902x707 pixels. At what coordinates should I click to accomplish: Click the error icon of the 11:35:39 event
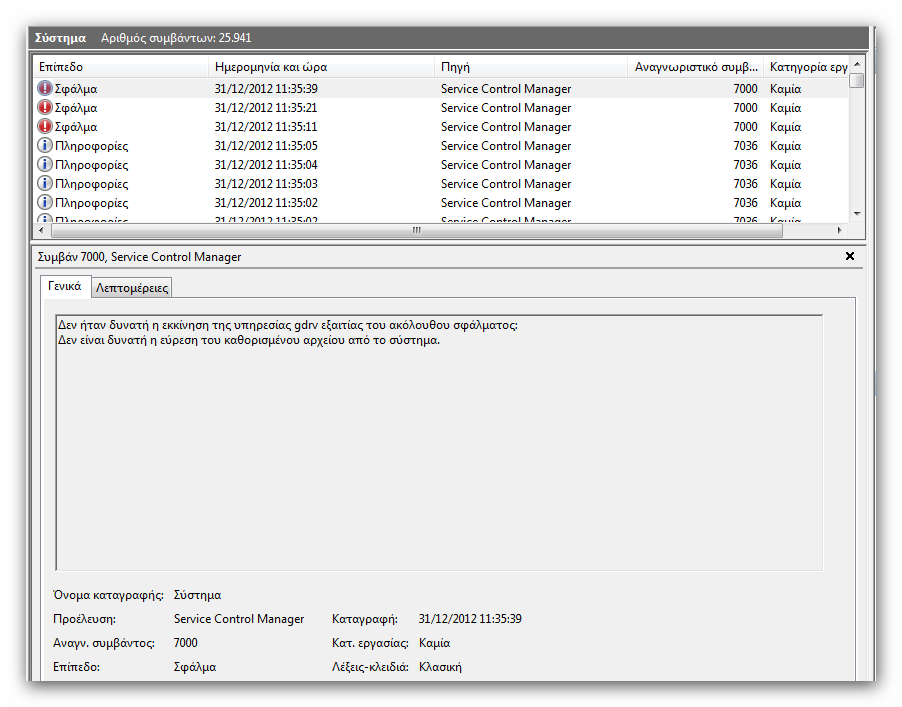(x=45, y=89)
